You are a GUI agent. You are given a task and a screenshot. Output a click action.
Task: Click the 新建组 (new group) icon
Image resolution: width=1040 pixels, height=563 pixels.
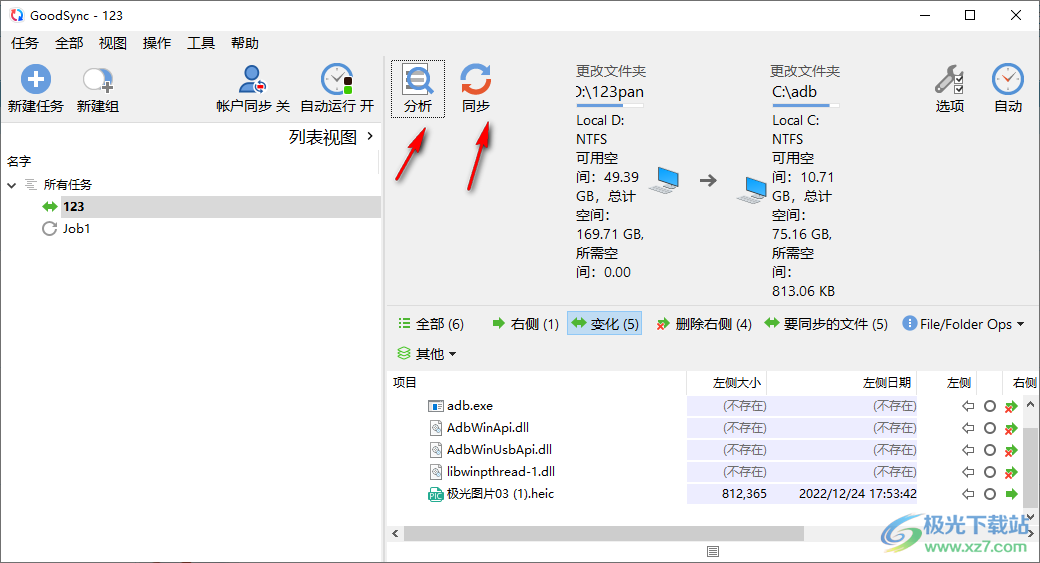pos(98,80)
